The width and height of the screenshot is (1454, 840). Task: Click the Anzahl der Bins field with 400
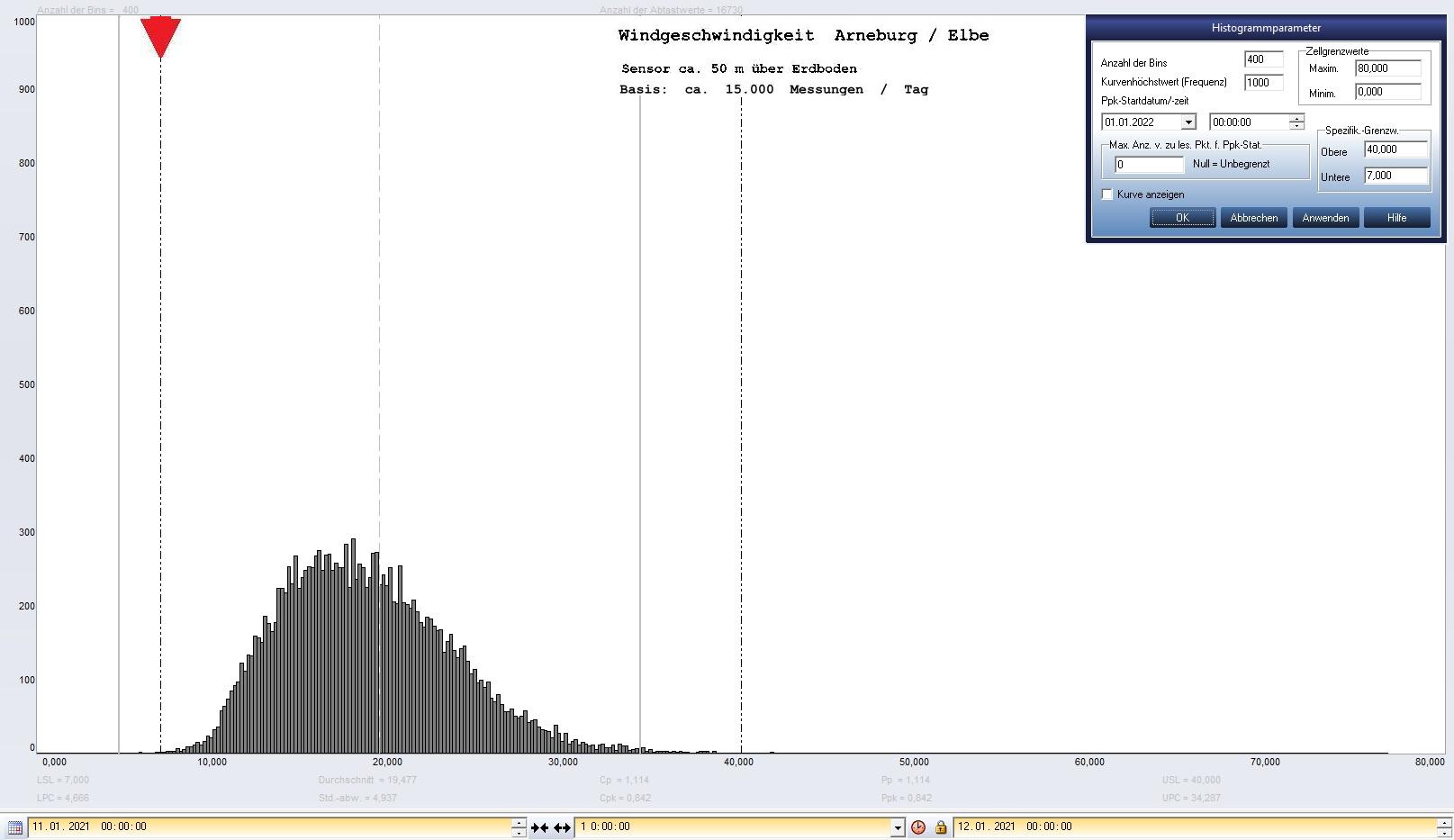(x=1263, y=59)
